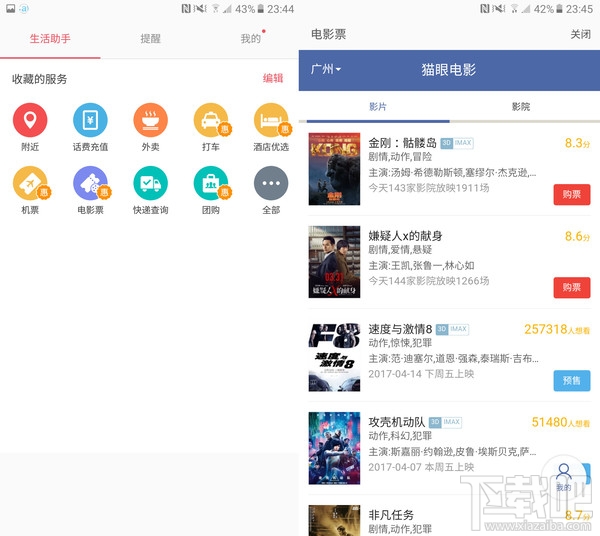Tap 关闭 to close movie ticket page
Viewport: 600px width, 536px height.
(x=580, y=34)
